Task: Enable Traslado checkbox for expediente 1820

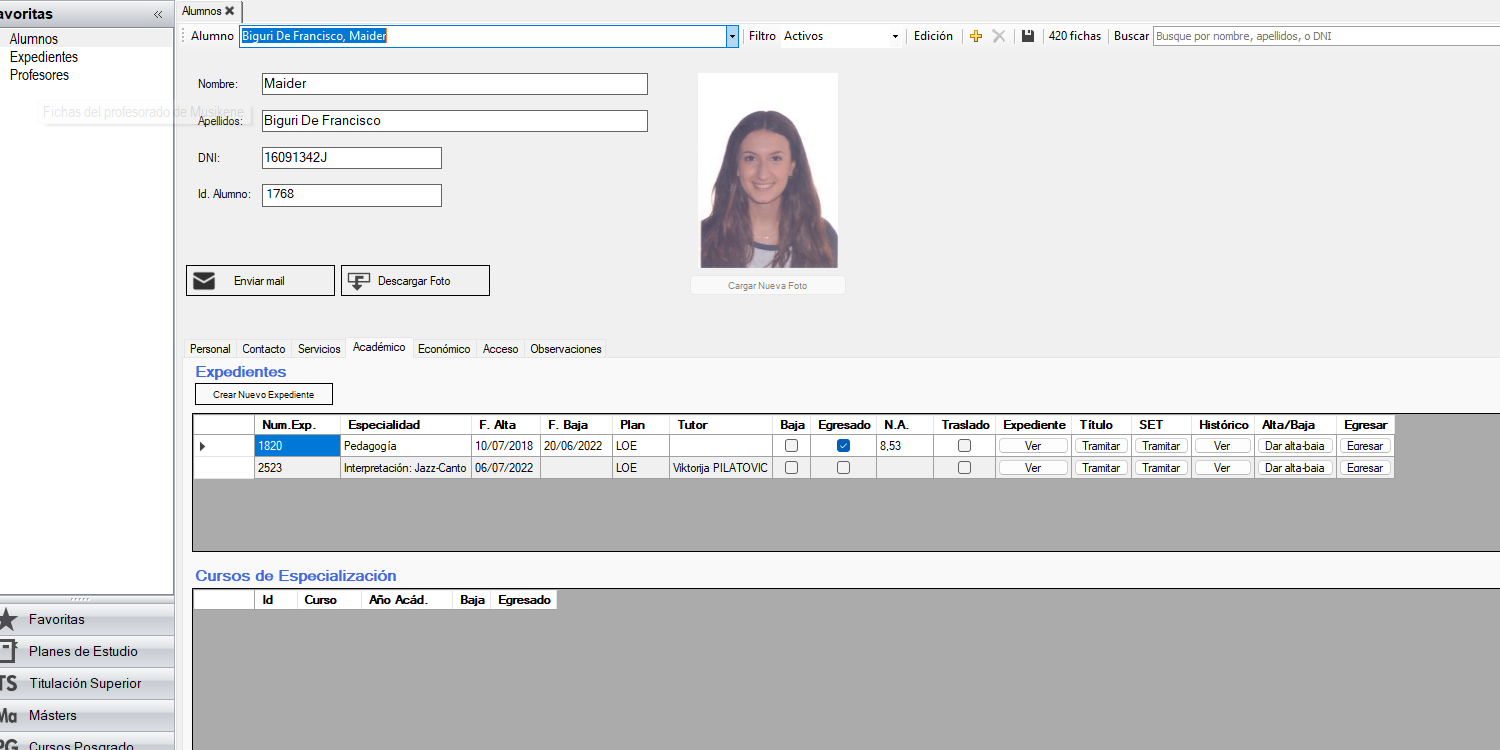Action: 964,446
